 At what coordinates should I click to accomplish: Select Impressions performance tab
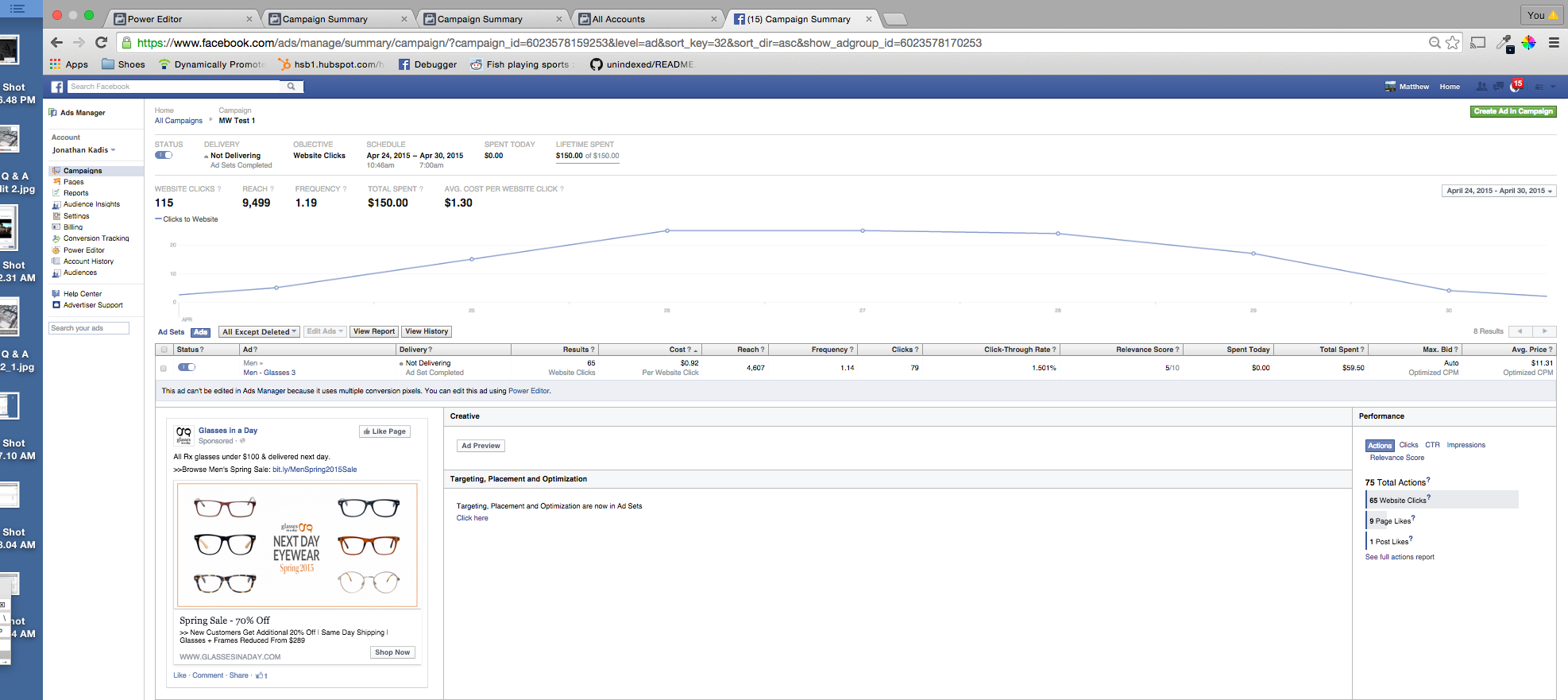(1466, 445)
